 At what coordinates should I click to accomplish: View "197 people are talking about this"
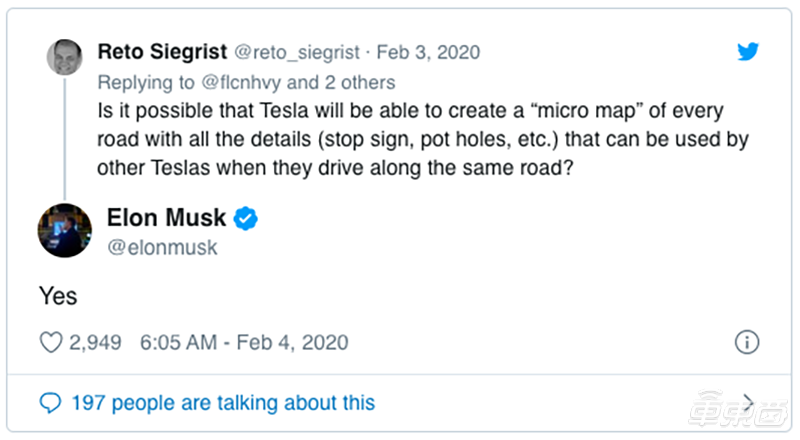tap(223, 403)
